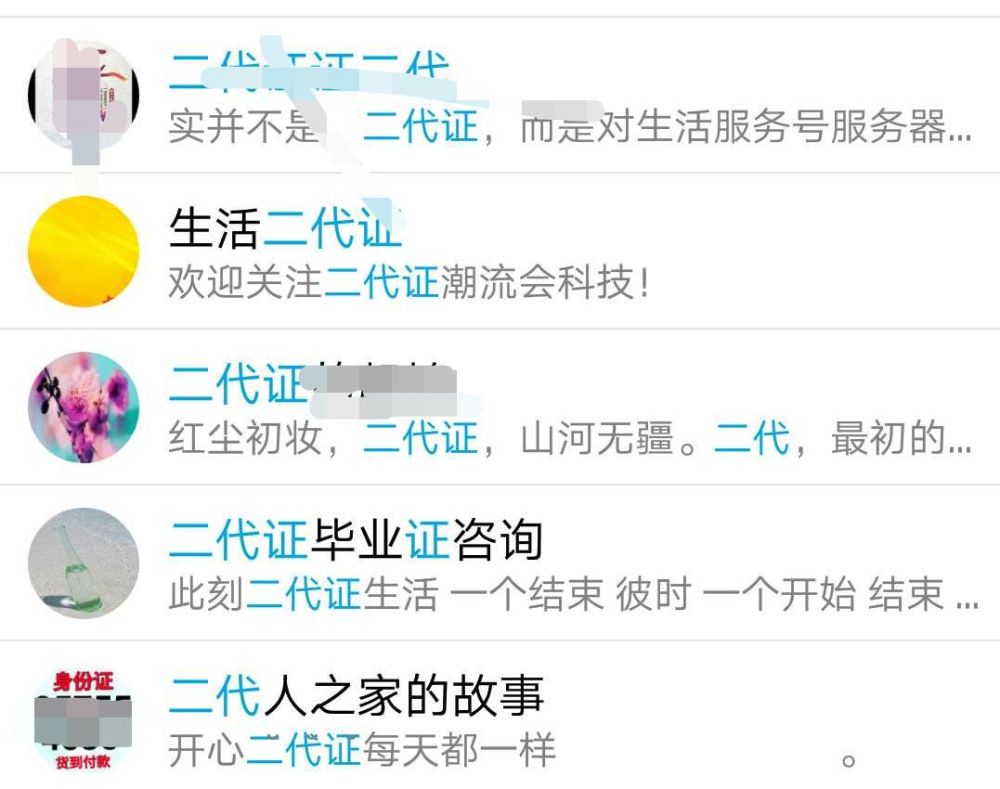Select 二代人之家的故事 account title
This screenshot has width=1000, height=789.
[x=356, y=695]
